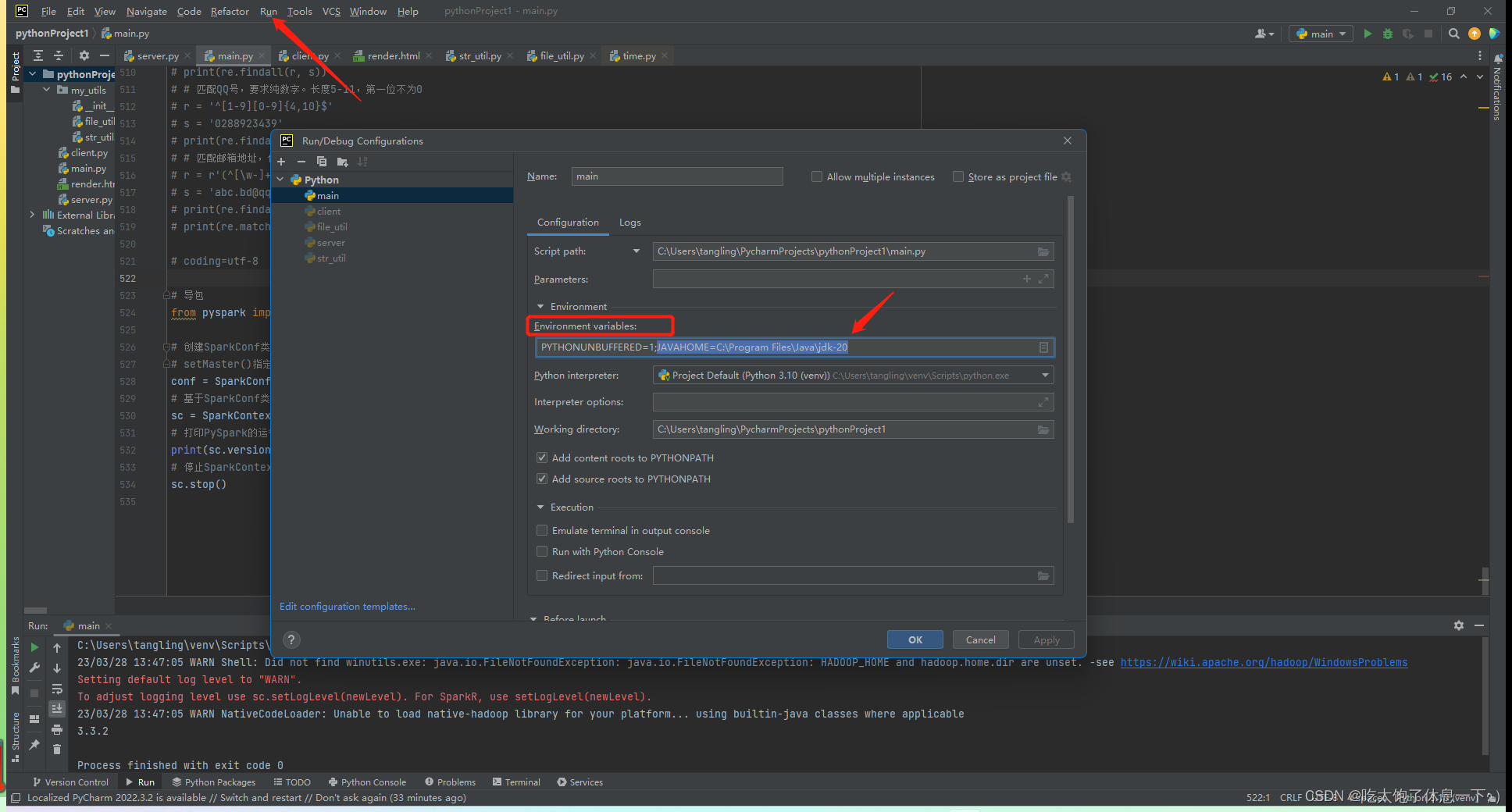Click print icon in Run panel

tap(57, 729)
